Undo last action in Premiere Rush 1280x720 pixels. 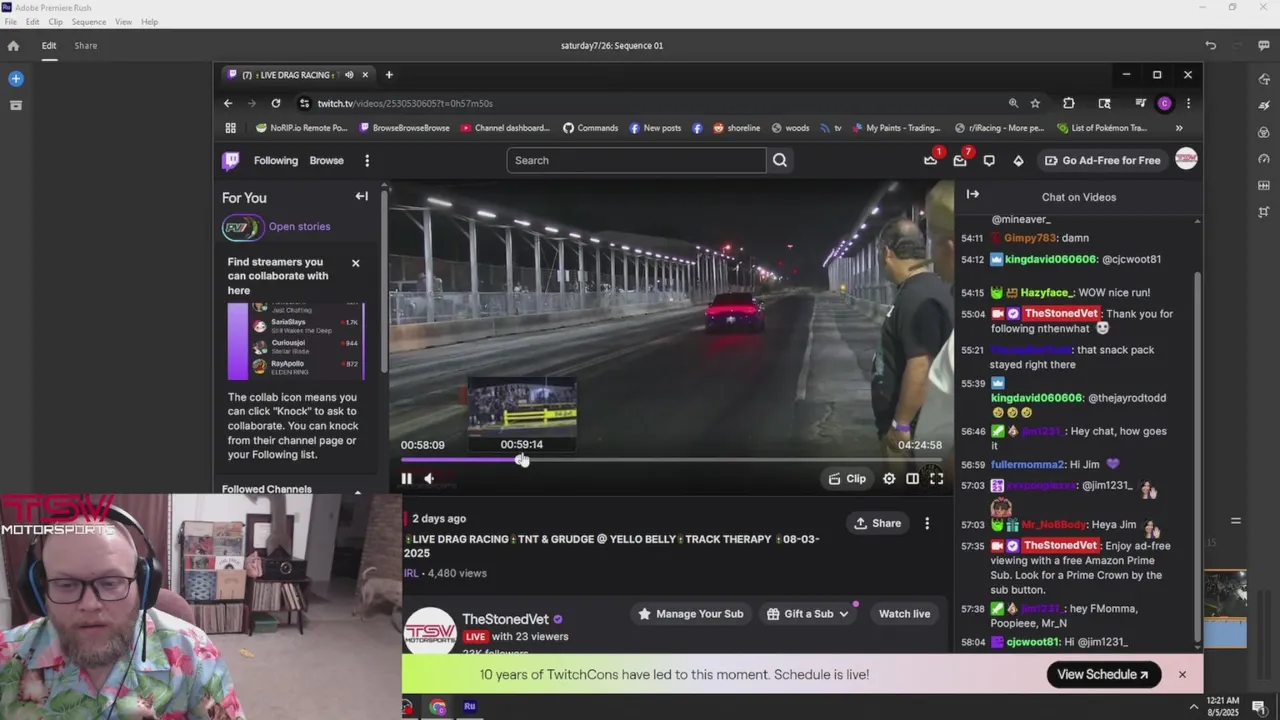click(1210, 45)
